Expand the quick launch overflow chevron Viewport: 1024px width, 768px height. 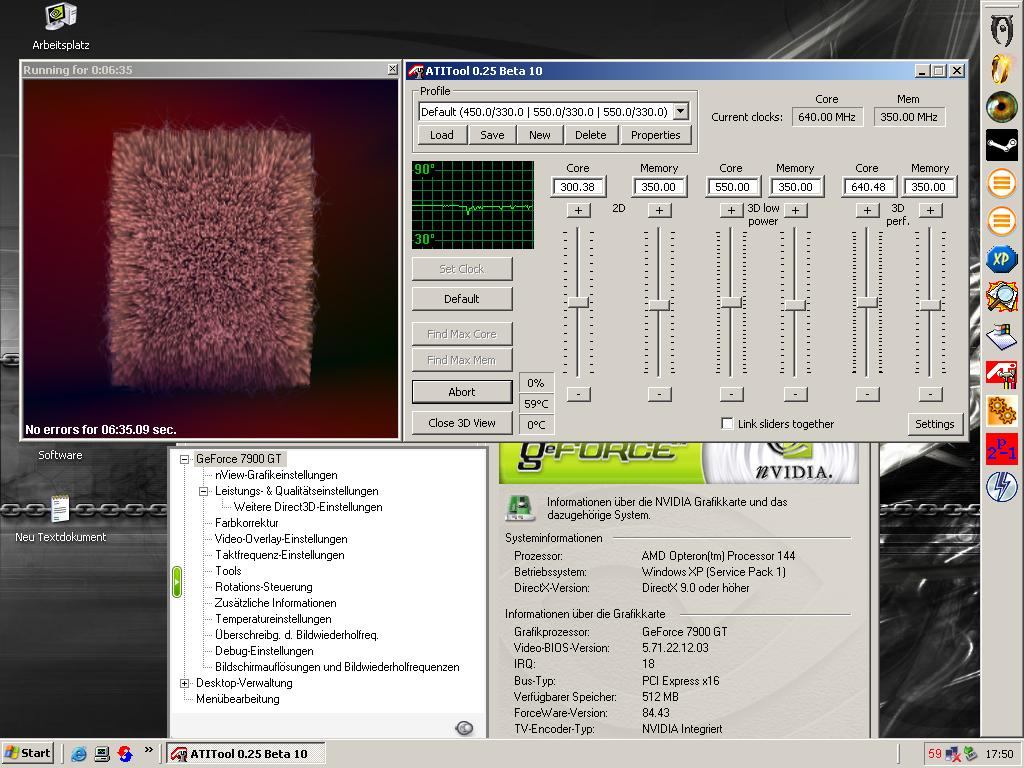tap(148, 750)
